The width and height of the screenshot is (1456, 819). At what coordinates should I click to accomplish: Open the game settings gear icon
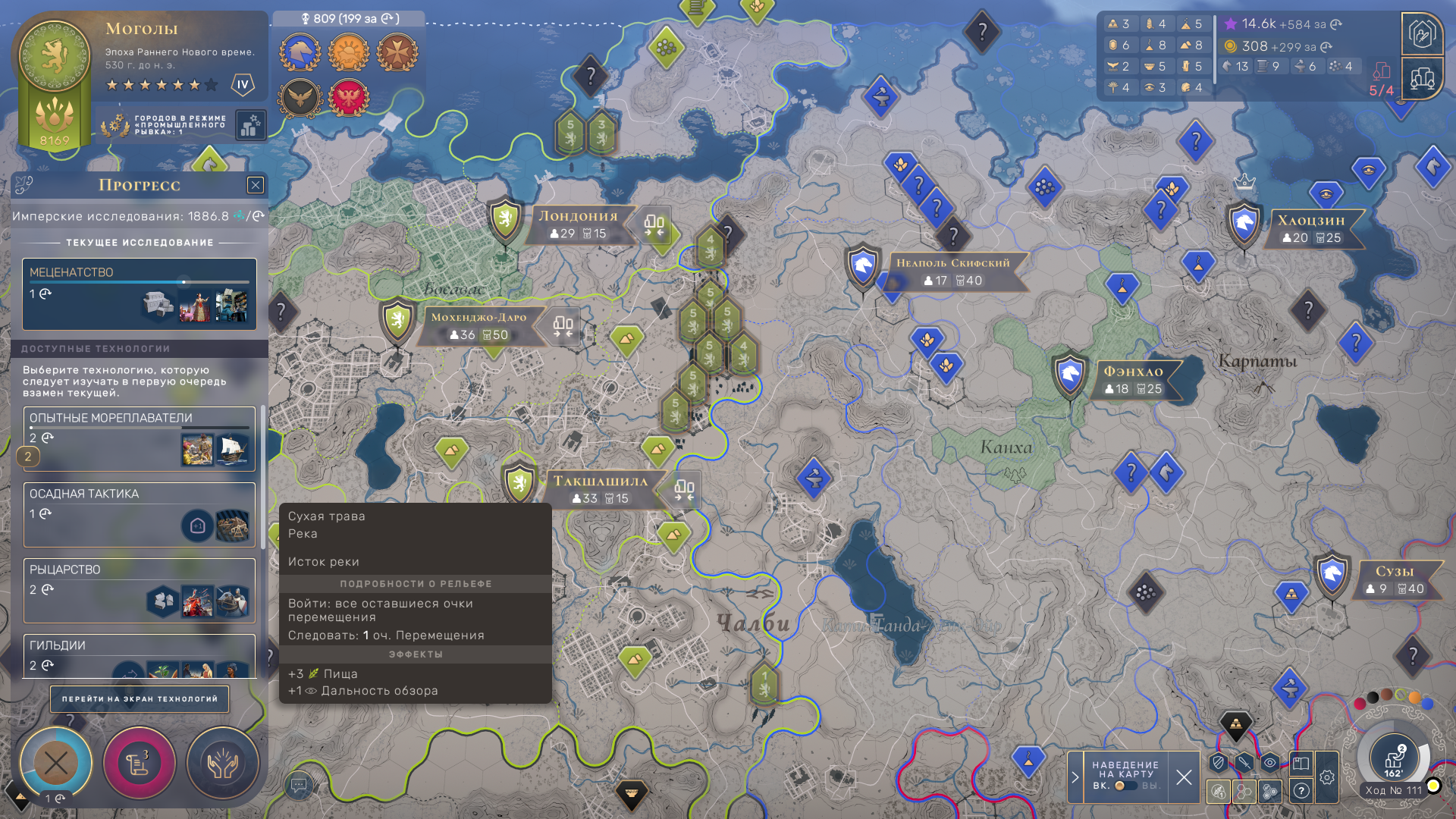1327,777
